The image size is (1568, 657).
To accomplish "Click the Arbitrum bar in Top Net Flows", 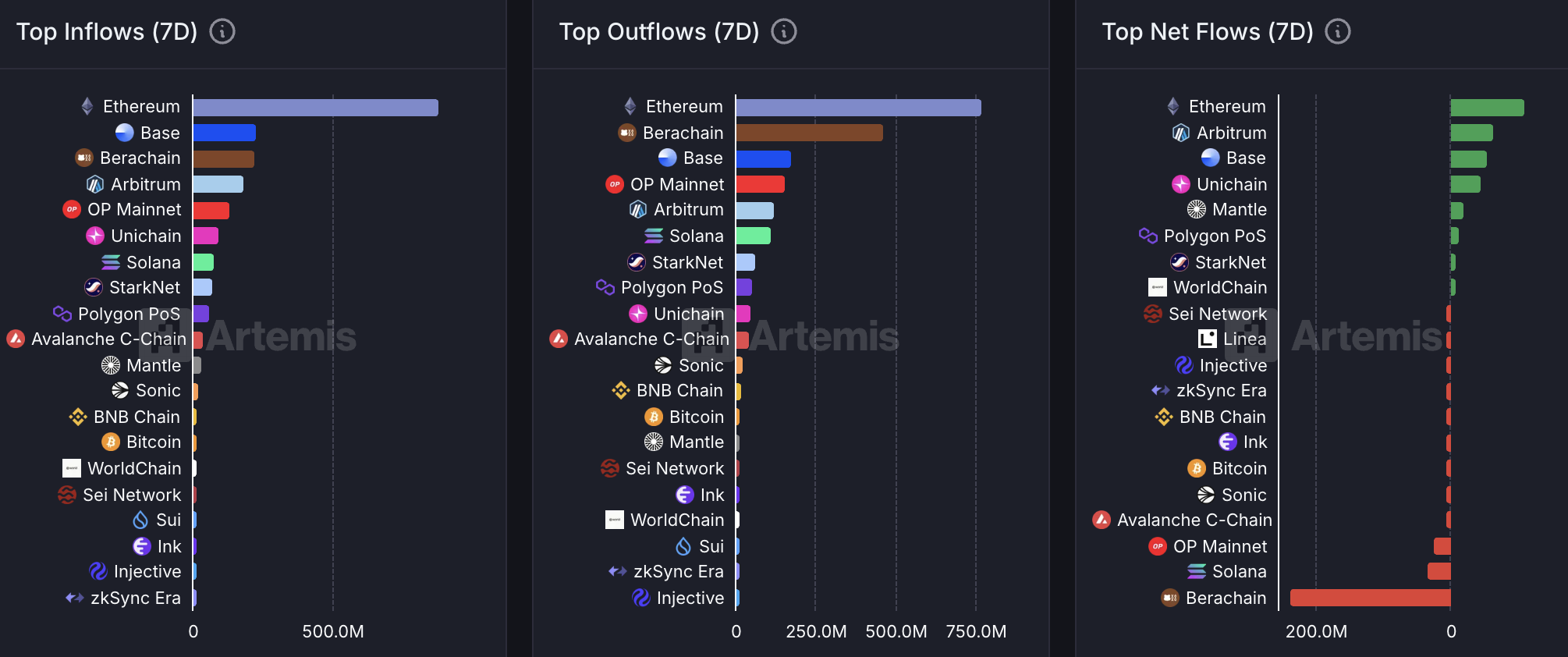I will point(1472,133).
